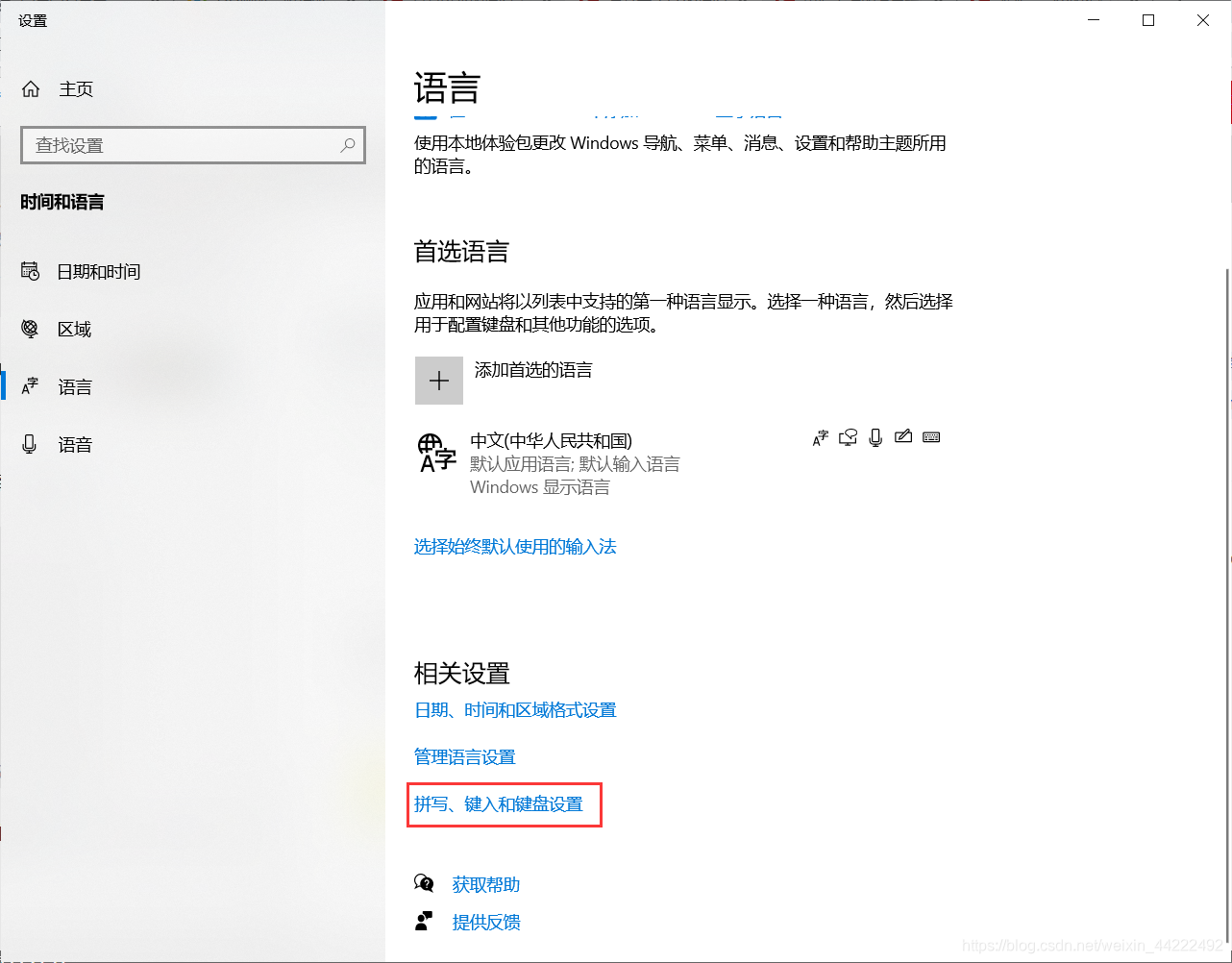Select the 中文(中华人民共和国) language entry
Image resolution: width=1232 pixels, height=963 pixels.
point(678,463)
